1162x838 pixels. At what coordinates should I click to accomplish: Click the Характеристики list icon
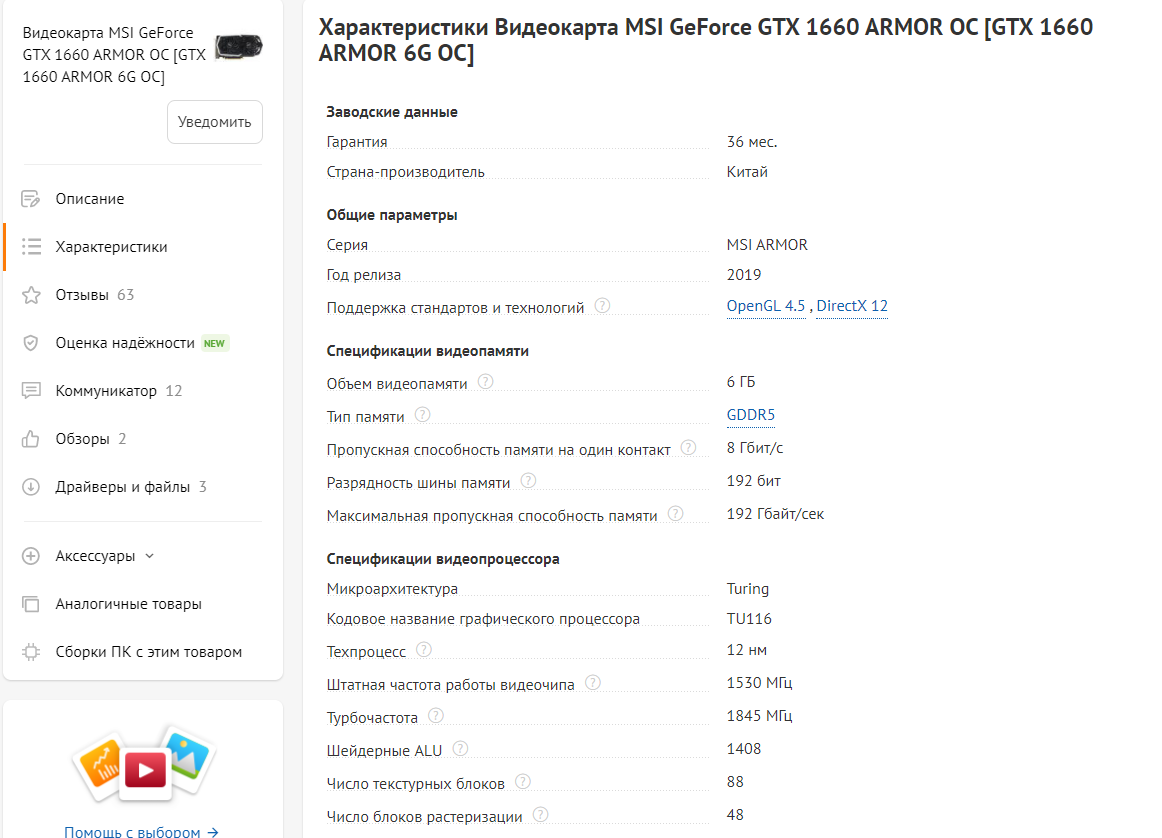pyautogui.click(x=31, y=247)
